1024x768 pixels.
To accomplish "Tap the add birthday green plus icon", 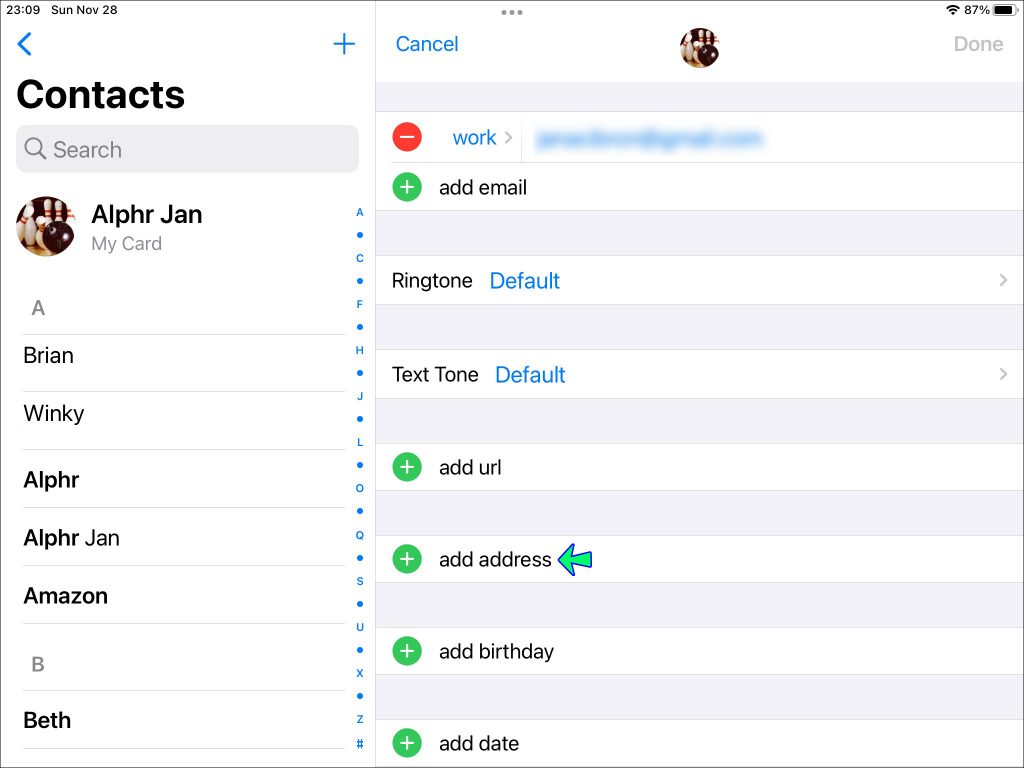I will 407,651.
